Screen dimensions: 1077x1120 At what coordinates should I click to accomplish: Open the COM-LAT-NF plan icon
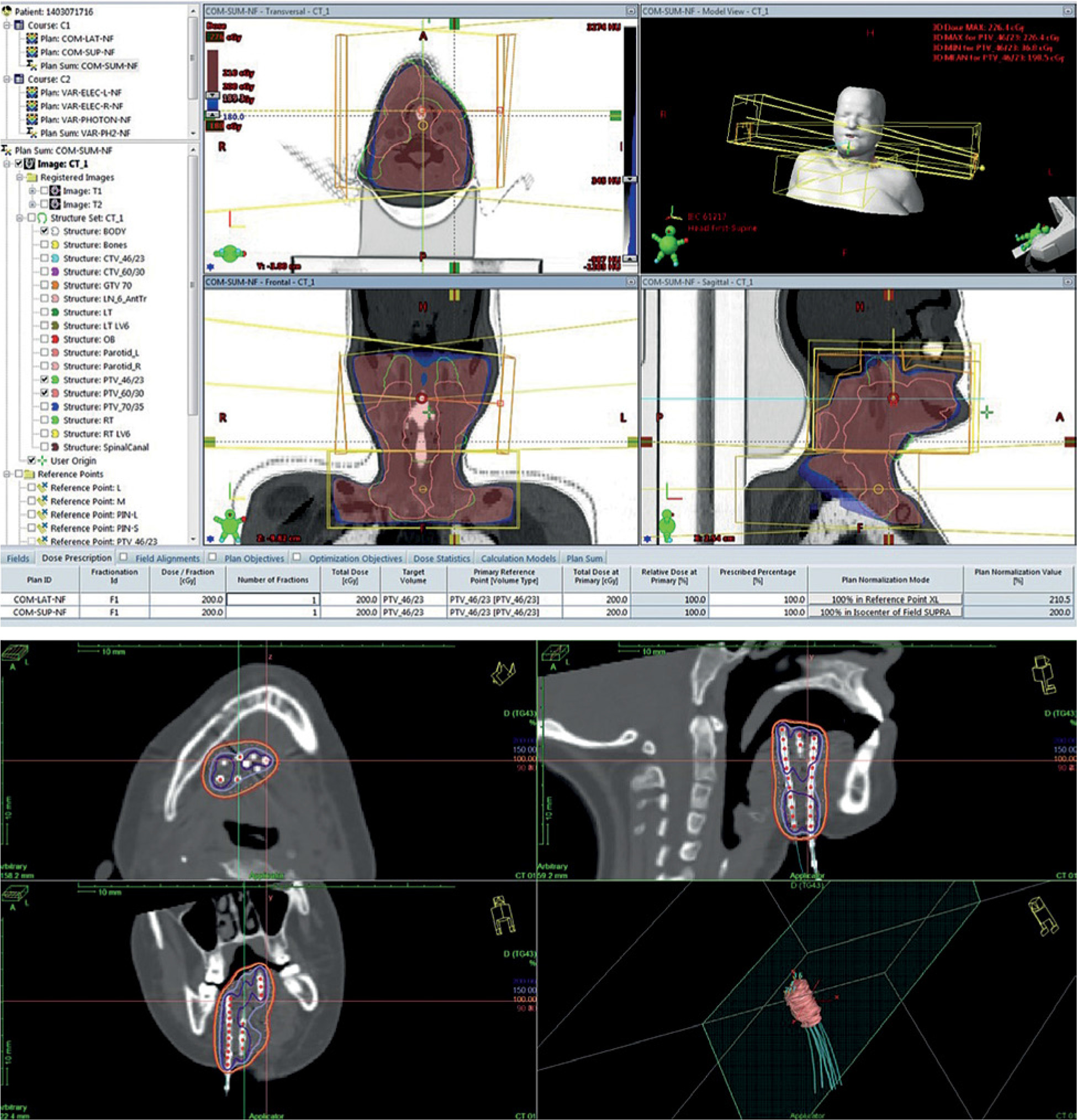tap(33, 38)
